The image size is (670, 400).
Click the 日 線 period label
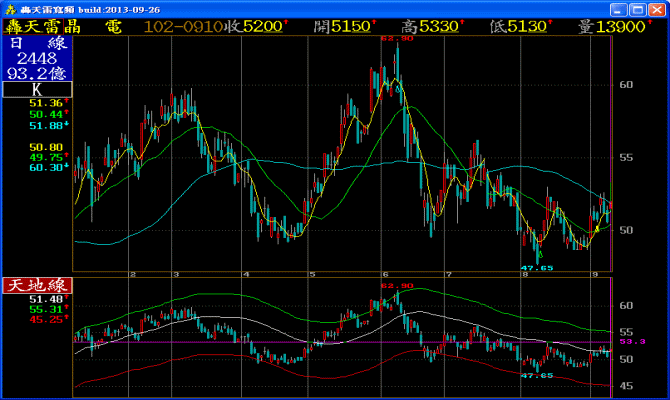click(38, 43)
